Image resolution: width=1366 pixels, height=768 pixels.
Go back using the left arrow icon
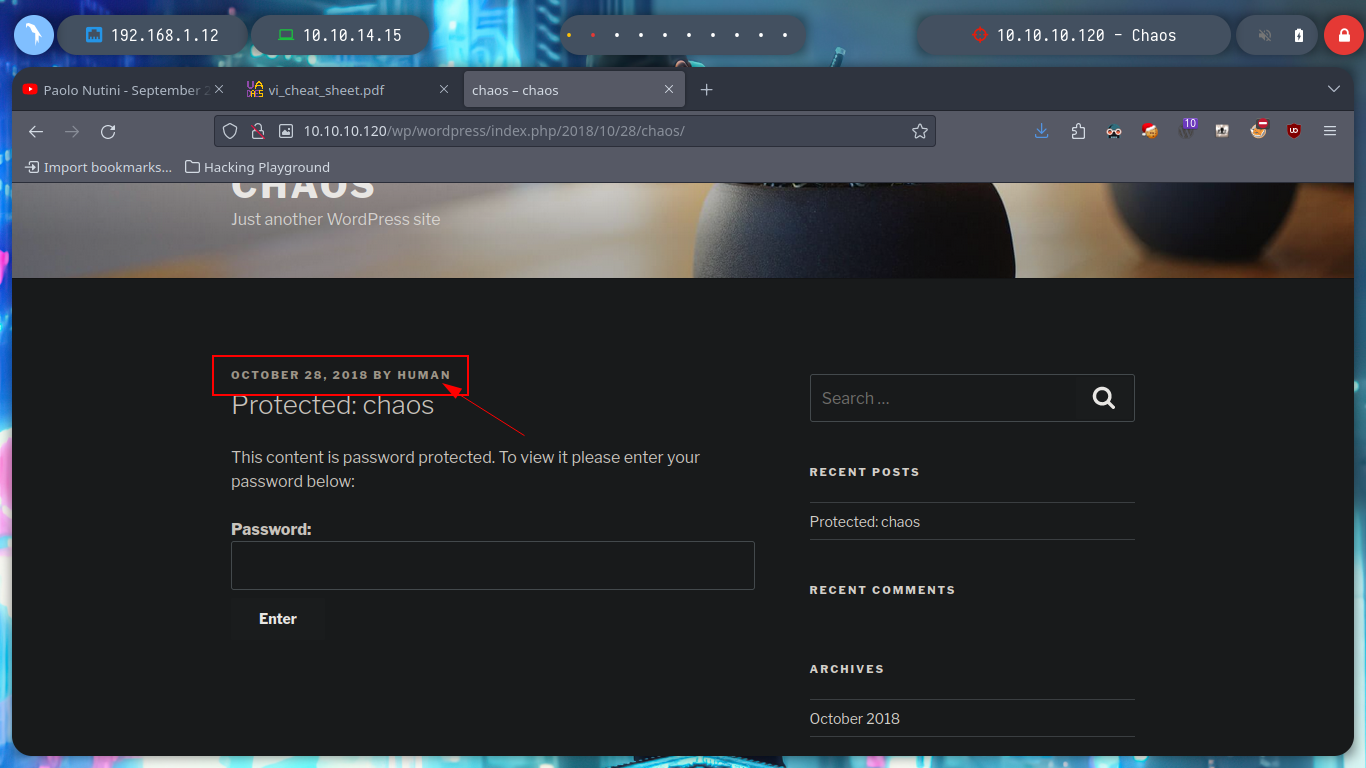coord(36,131)
